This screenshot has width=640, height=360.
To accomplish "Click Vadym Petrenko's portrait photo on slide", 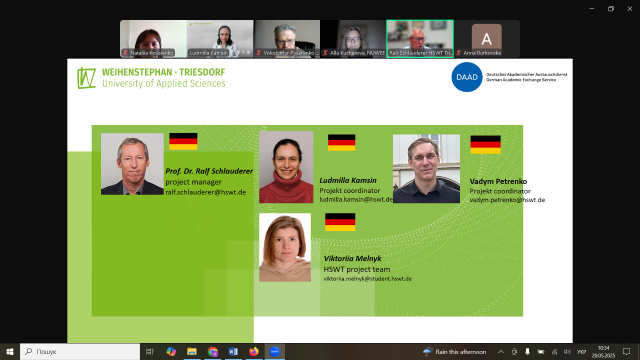I will (x=426, y=169).
